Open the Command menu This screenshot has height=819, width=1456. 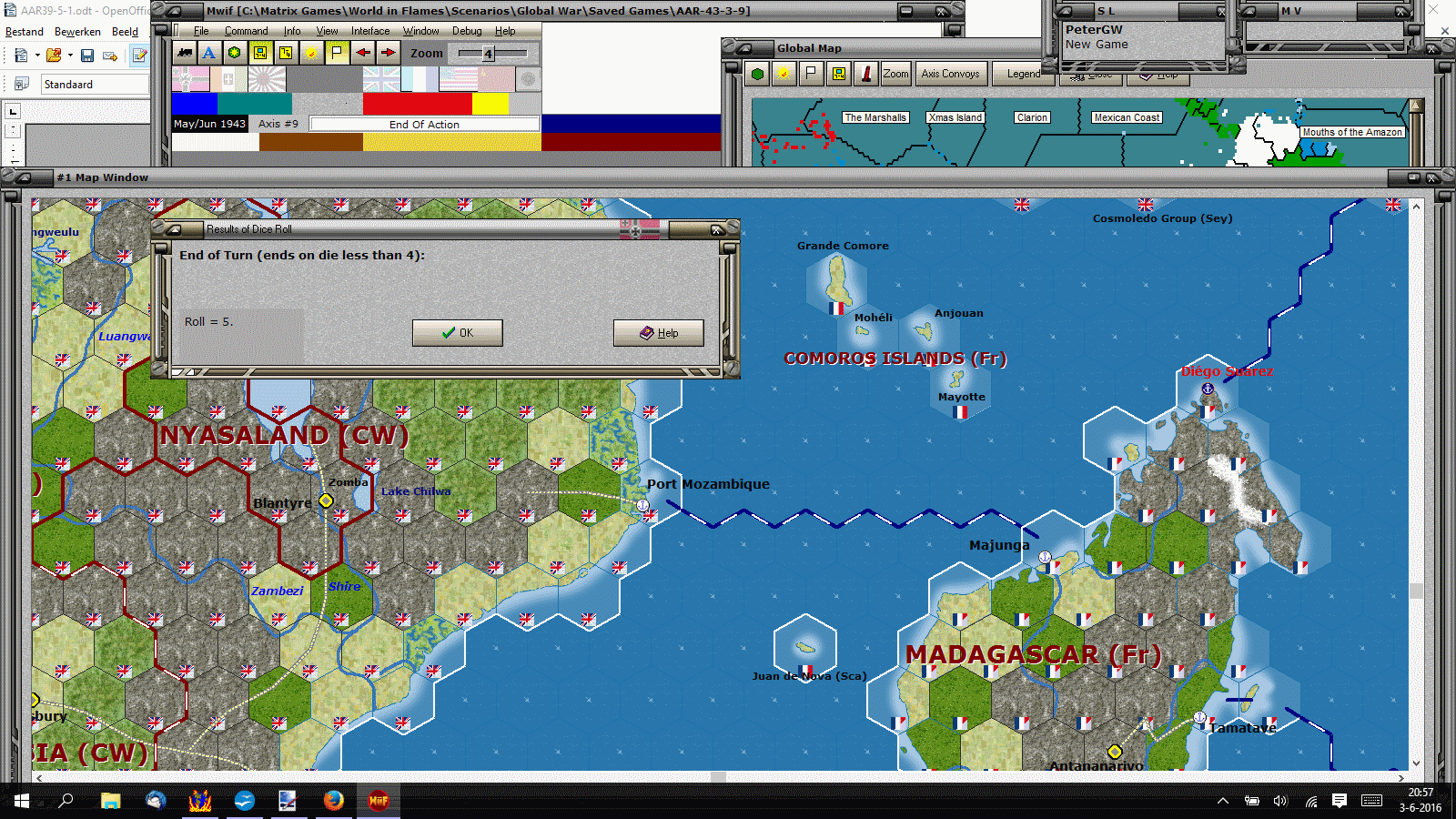246,31
